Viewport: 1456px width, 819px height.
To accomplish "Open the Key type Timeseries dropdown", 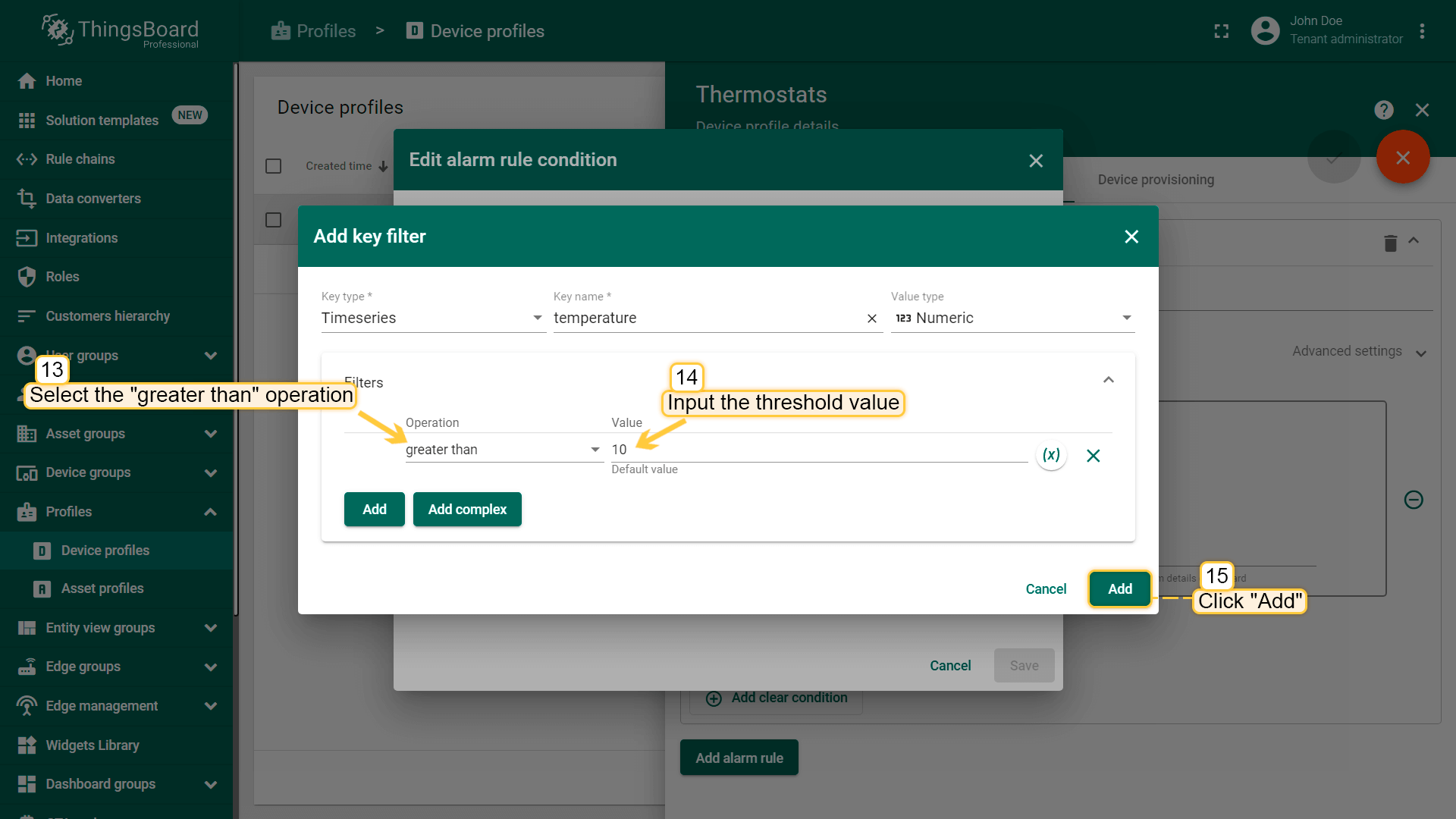I will pyautogui.click(x=433, y=318).
